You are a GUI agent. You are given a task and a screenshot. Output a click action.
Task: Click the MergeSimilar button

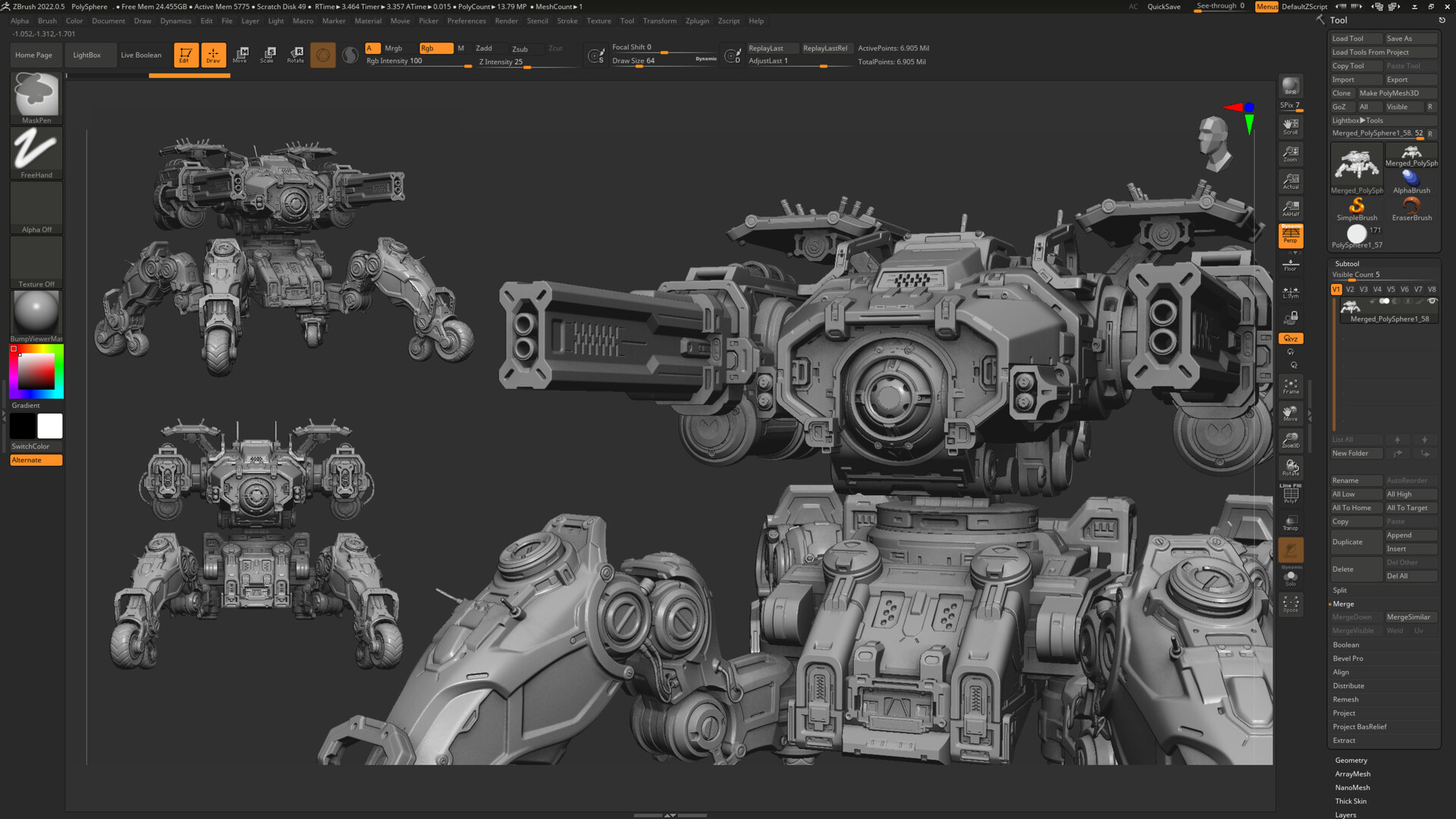(1408, 617)
